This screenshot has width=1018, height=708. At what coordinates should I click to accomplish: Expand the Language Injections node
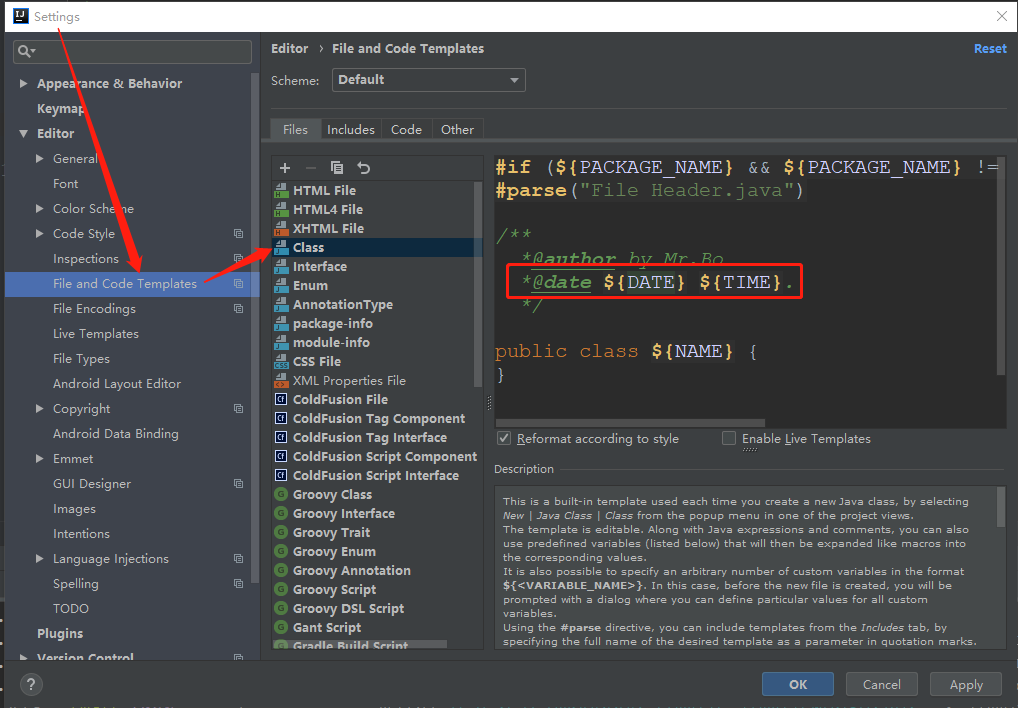40,559
